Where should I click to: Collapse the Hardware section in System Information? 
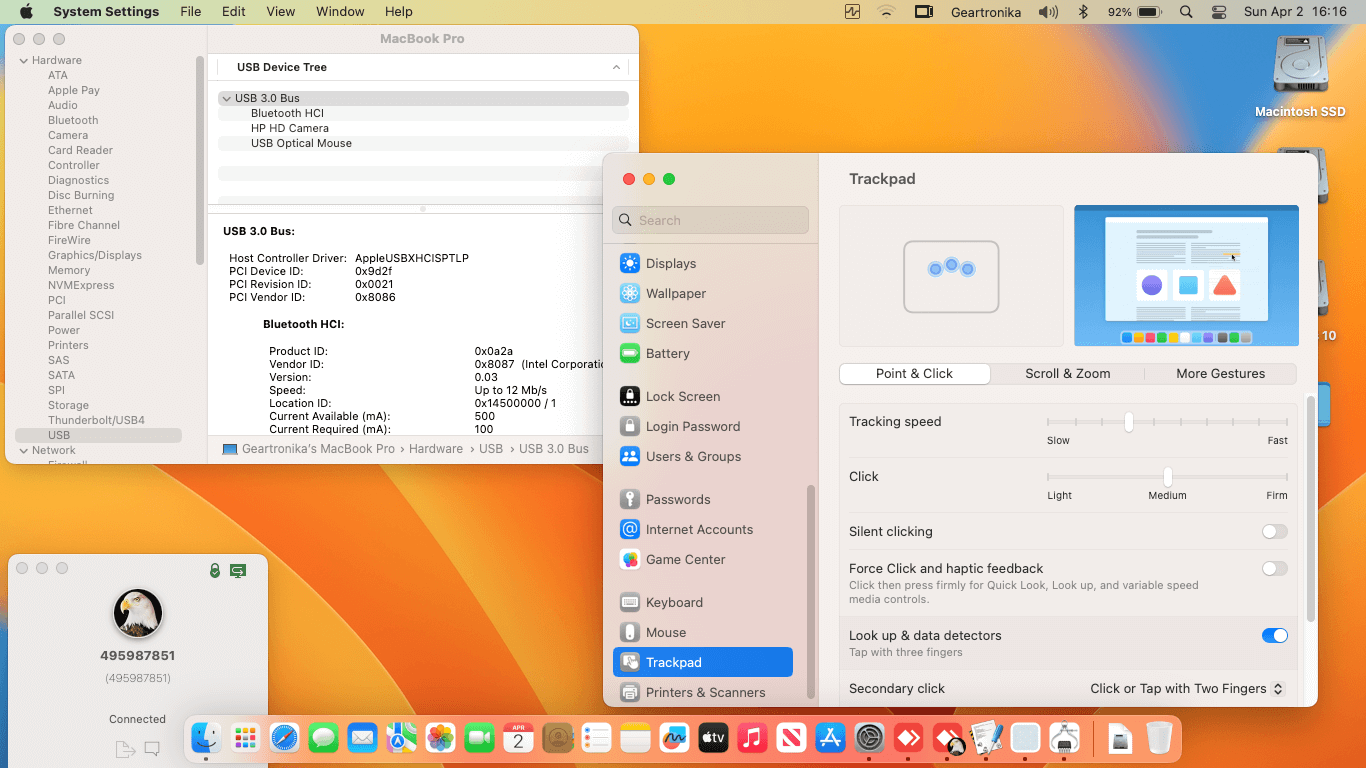[24, 60]
